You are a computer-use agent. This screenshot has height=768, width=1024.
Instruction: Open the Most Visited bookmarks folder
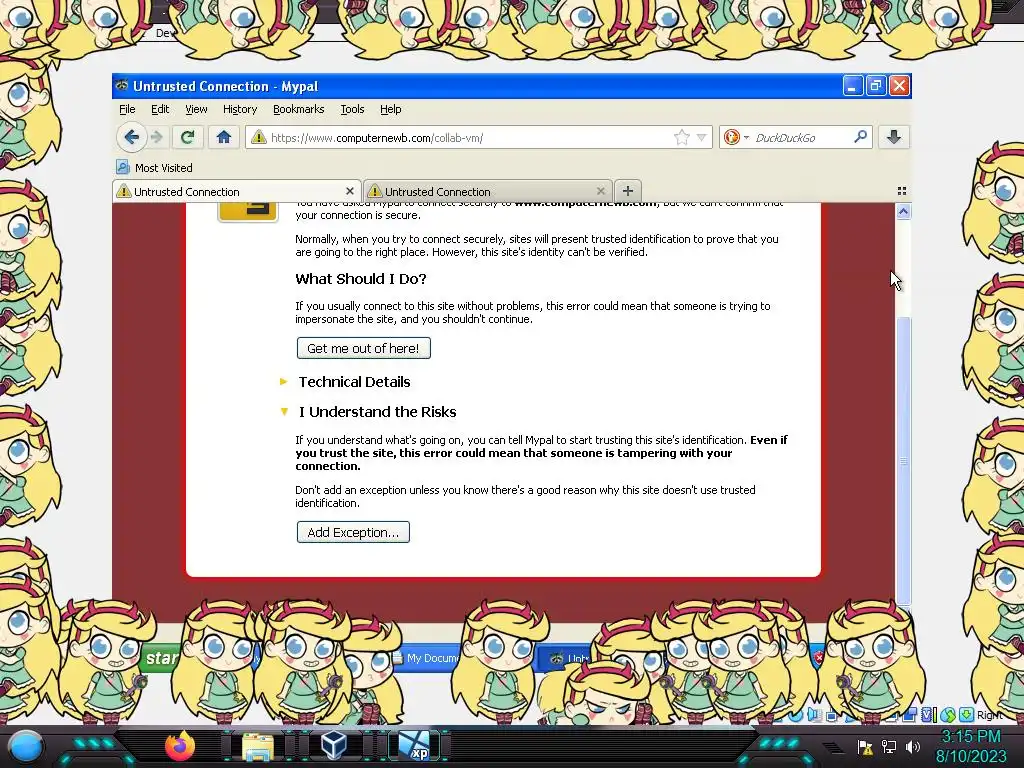coord(155,168)
